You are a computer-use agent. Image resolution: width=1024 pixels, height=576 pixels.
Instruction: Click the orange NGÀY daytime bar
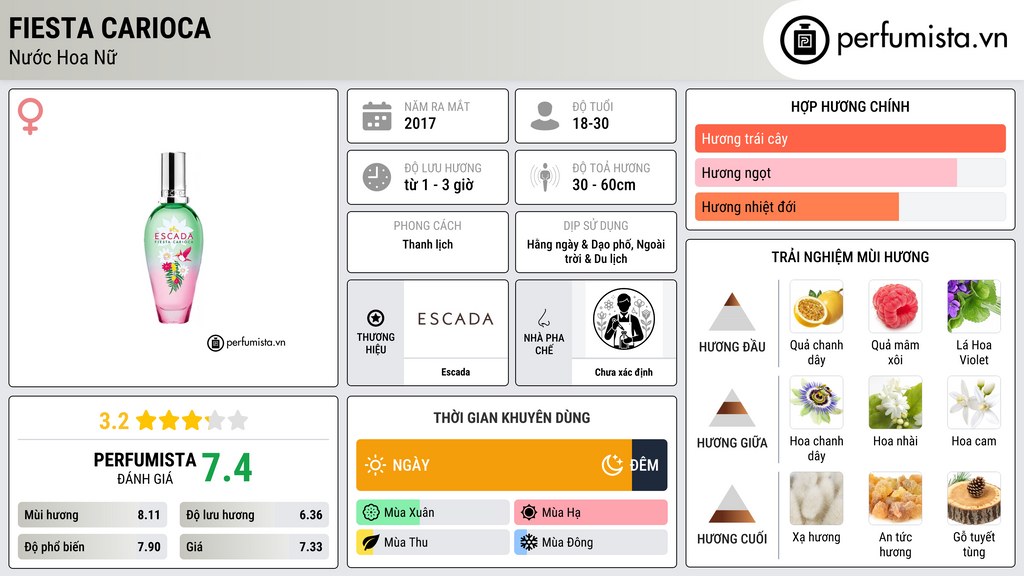point(494,465)
